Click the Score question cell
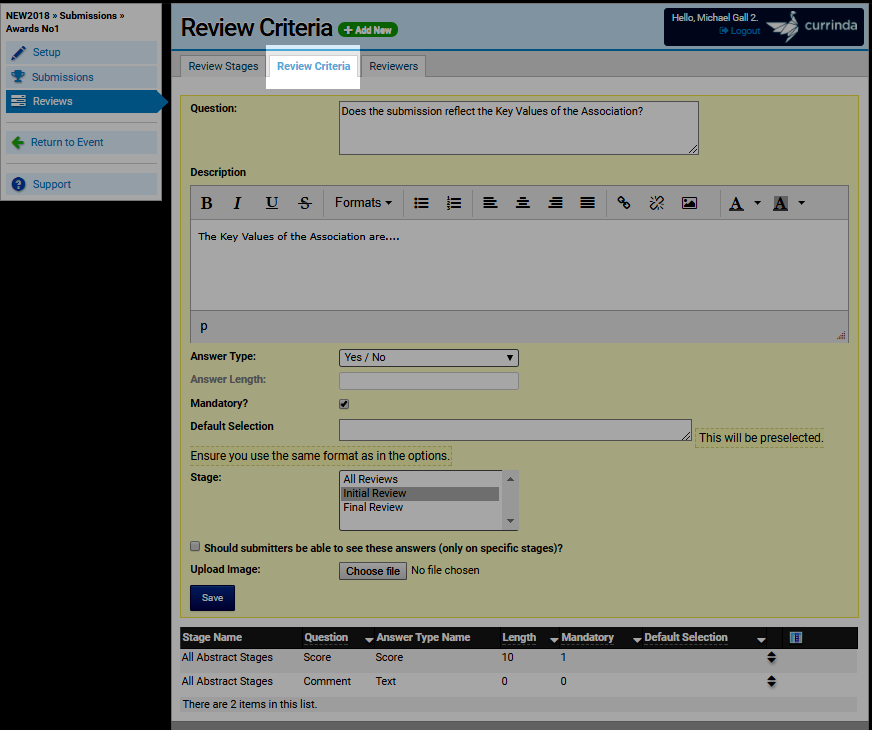 317,657
